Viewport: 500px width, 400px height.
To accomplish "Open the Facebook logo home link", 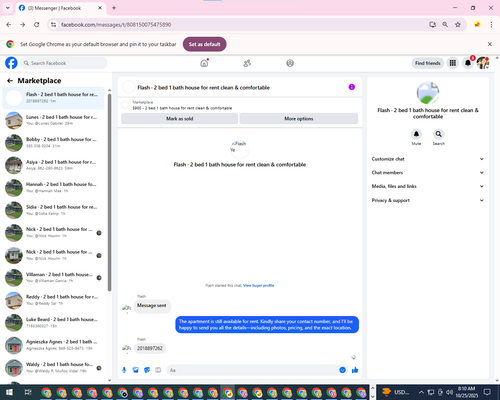I will click(11, 63).
